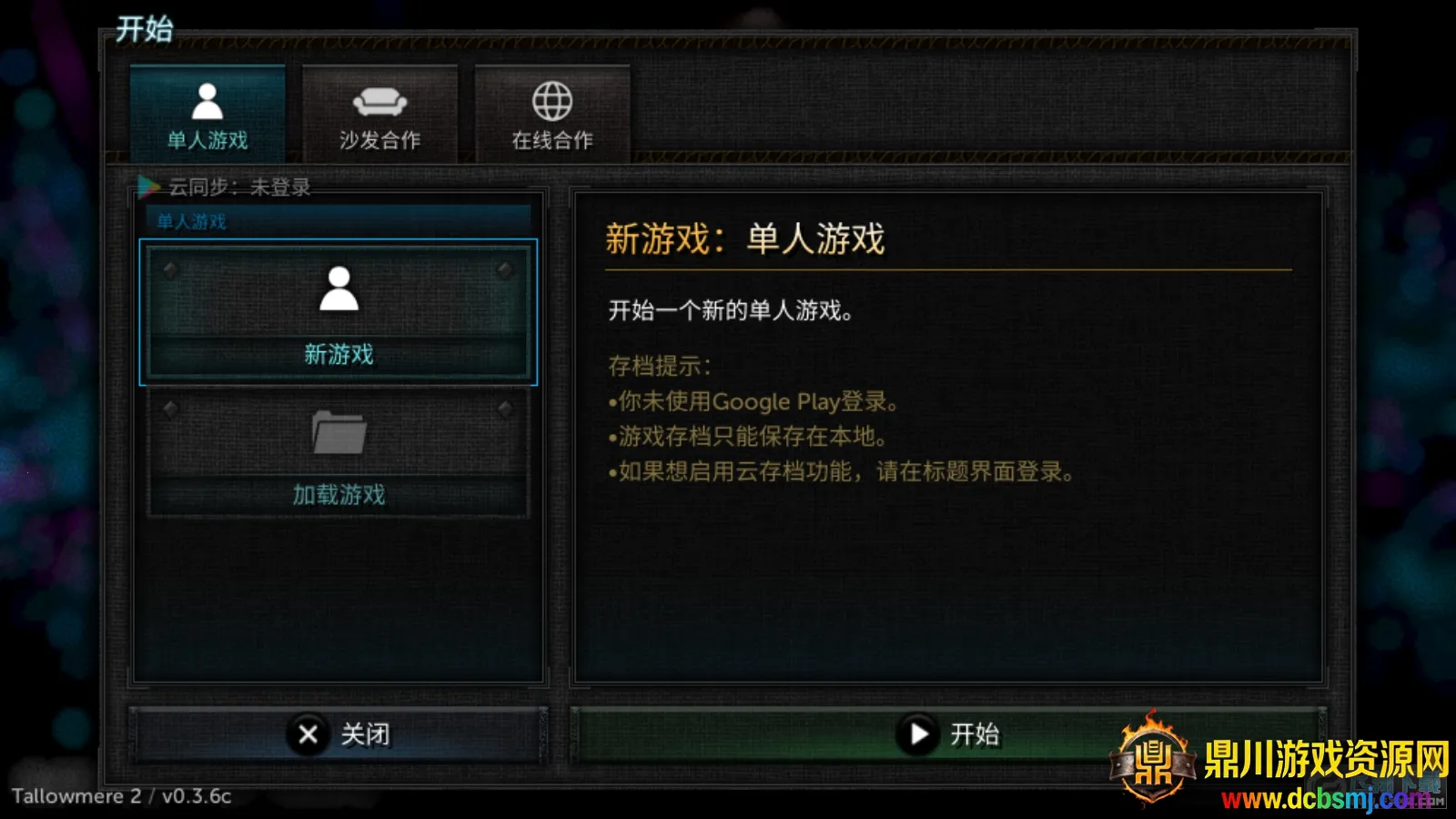This screenshot has height=819, width=1456.
Task: Click the person icon in 新游戏 card
Action: click(x=339, y=288)
